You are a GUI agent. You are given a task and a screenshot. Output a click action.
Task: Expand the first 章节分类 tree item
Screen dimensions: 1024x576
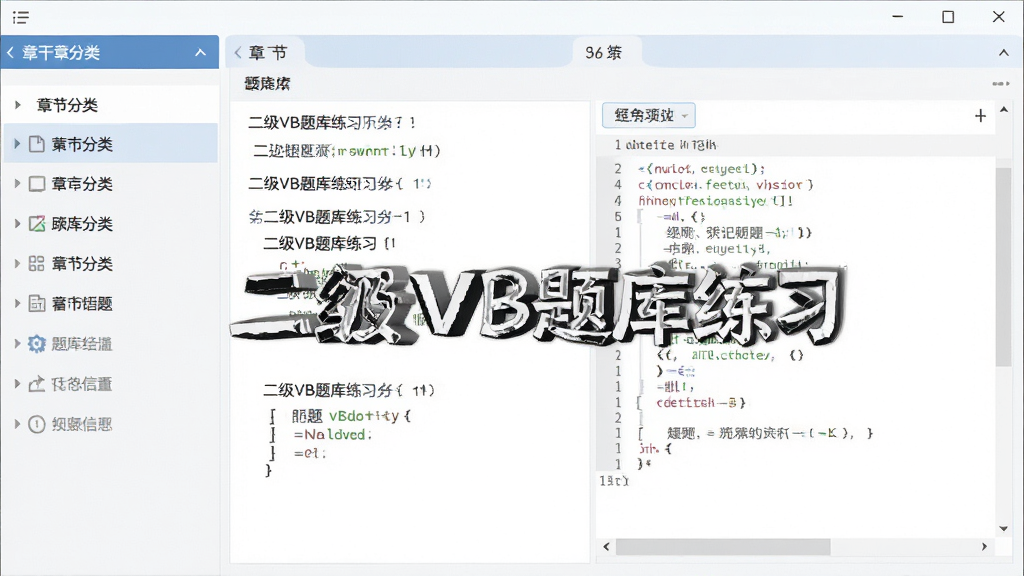coord(18,104)
